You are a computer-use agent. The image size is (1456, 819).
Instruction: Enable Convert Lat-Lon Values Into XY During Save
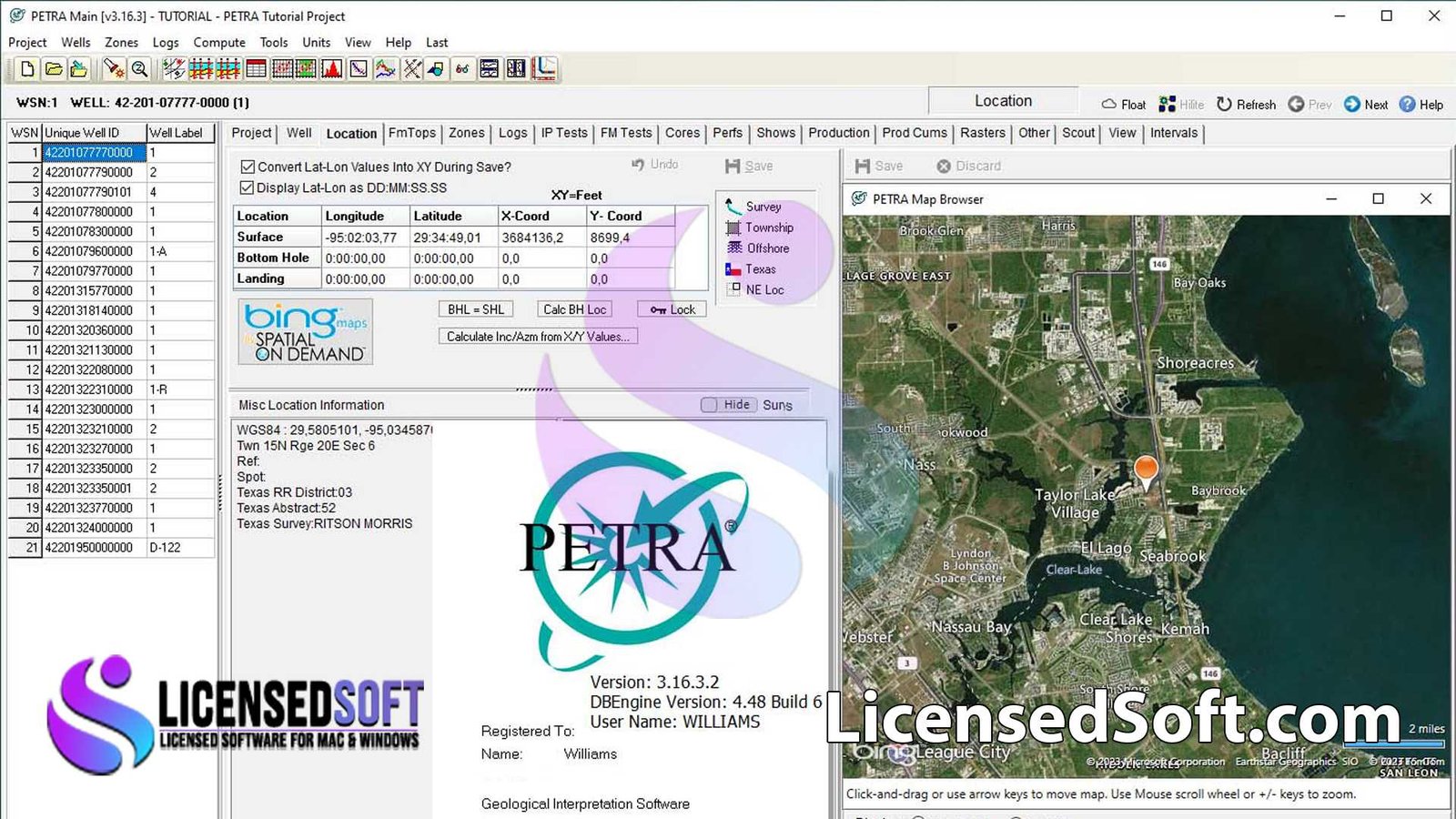(247, 167)
